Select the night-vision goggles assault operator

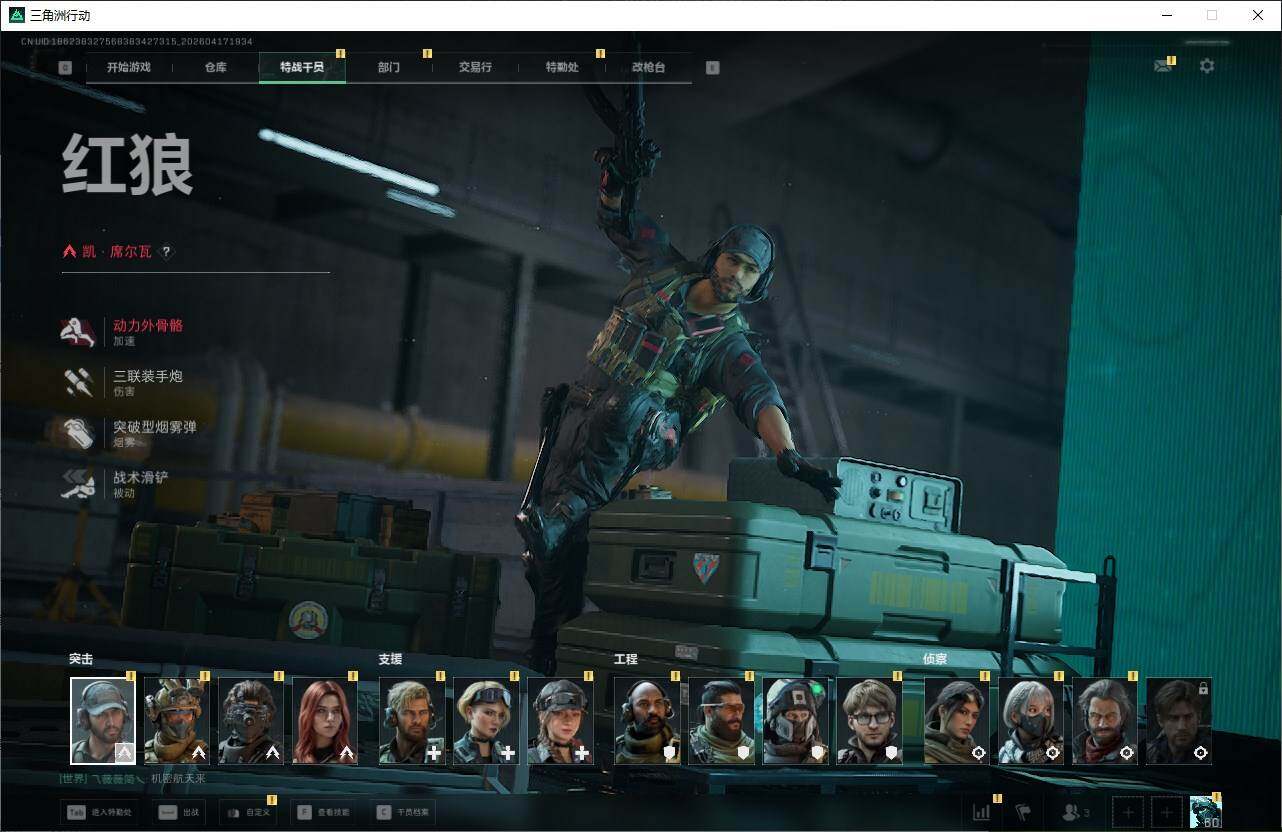(x=251, y=721)
